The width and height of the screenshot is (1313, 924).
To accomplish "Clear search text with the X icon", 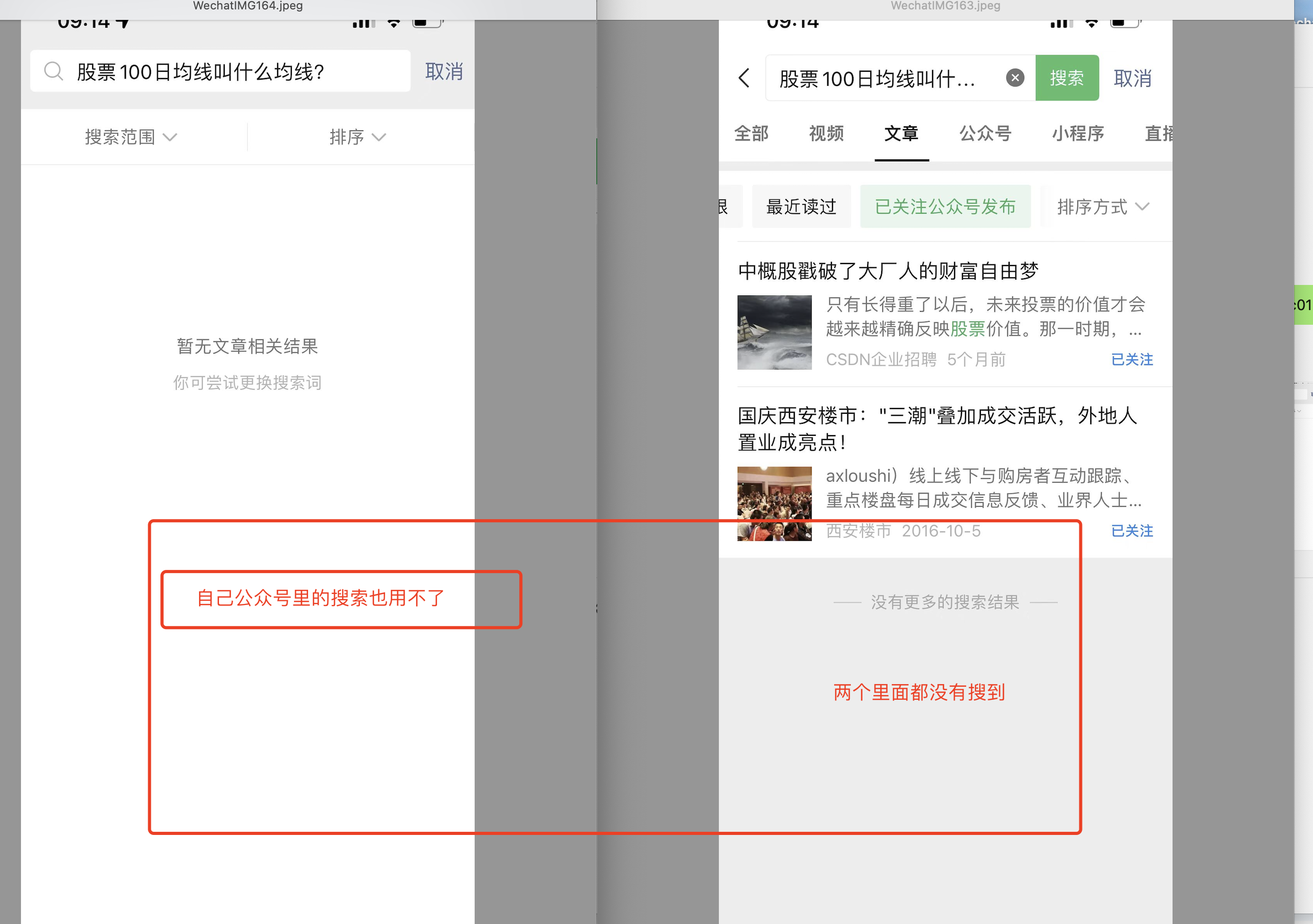I will click(x=1014, y=78).
